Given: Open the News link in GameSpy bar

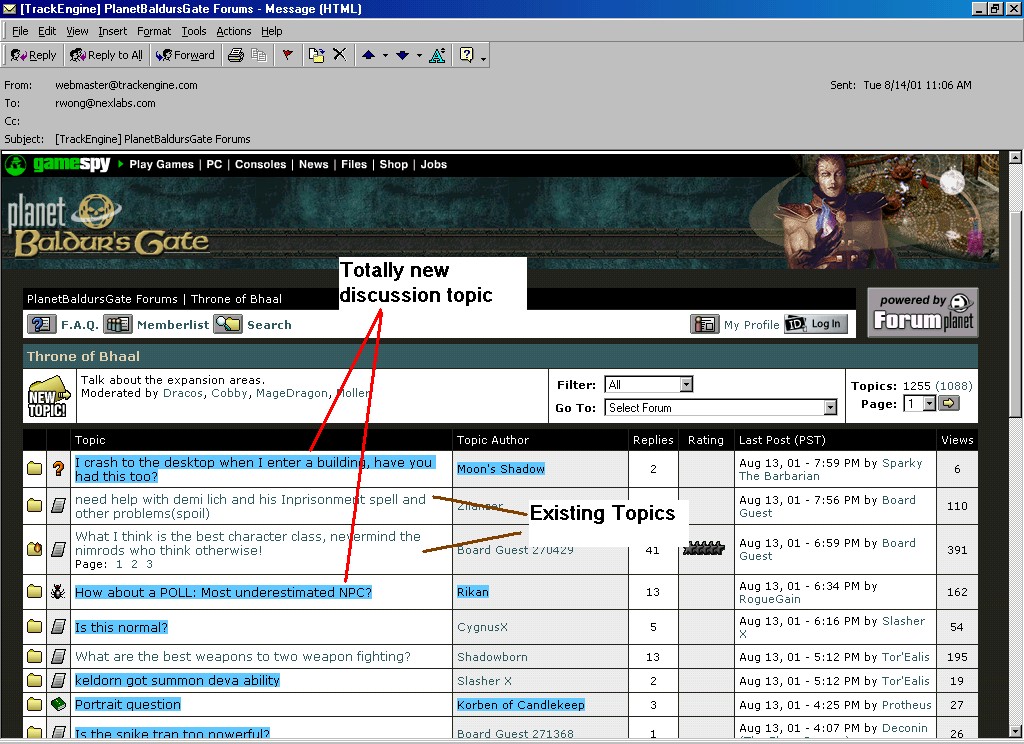Looking at the screenshot, I should (313, 165).
